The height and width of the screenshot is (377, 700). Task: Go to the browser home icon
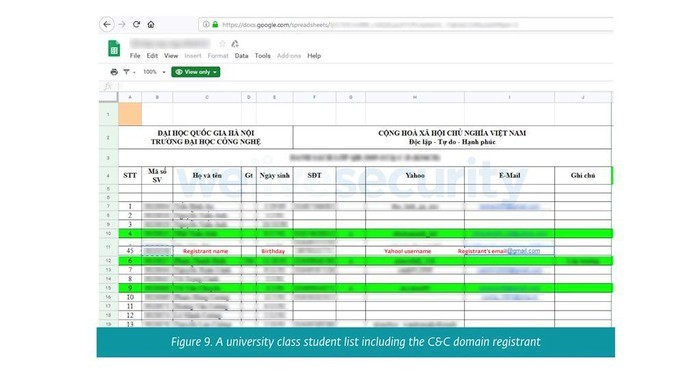click(151, 24)
